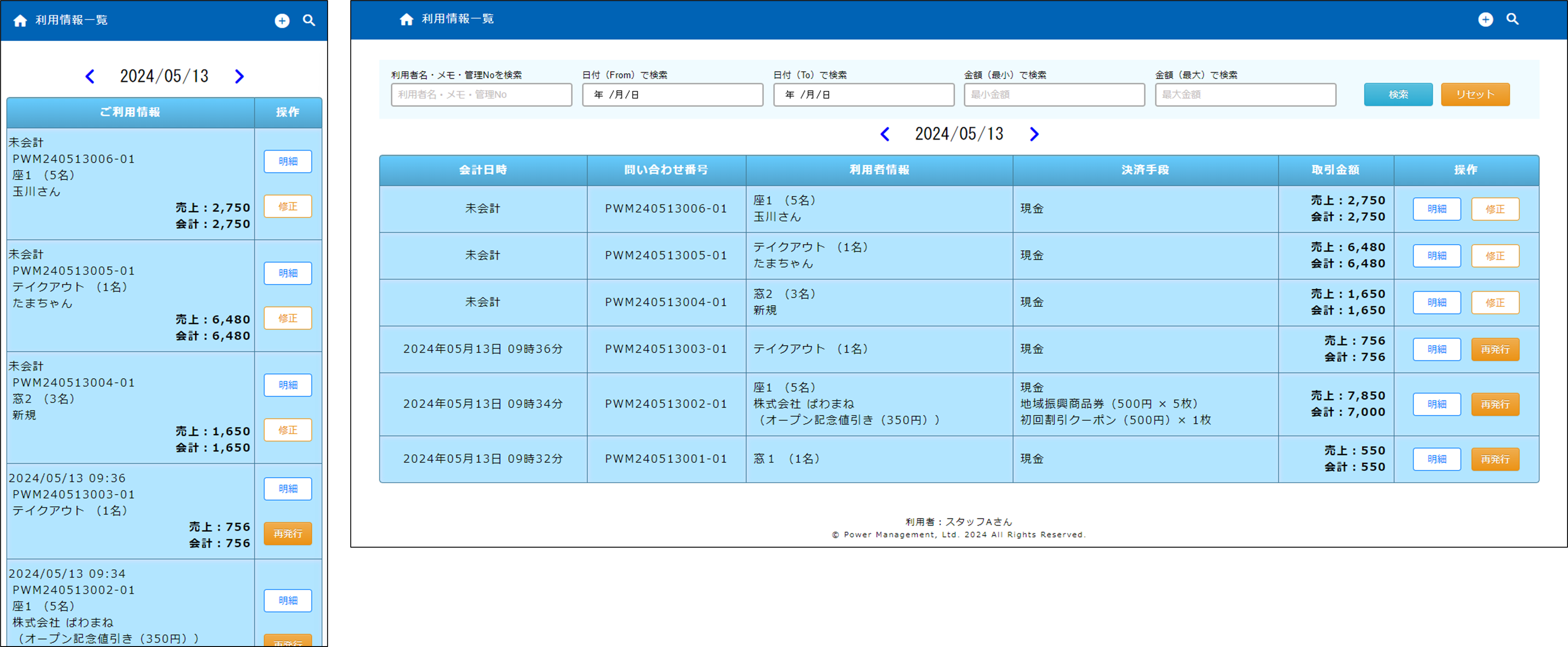
Task: Focus the 利用者名・メモ・管理No search field
Action: pyautogui.click(x=481, y=95)
